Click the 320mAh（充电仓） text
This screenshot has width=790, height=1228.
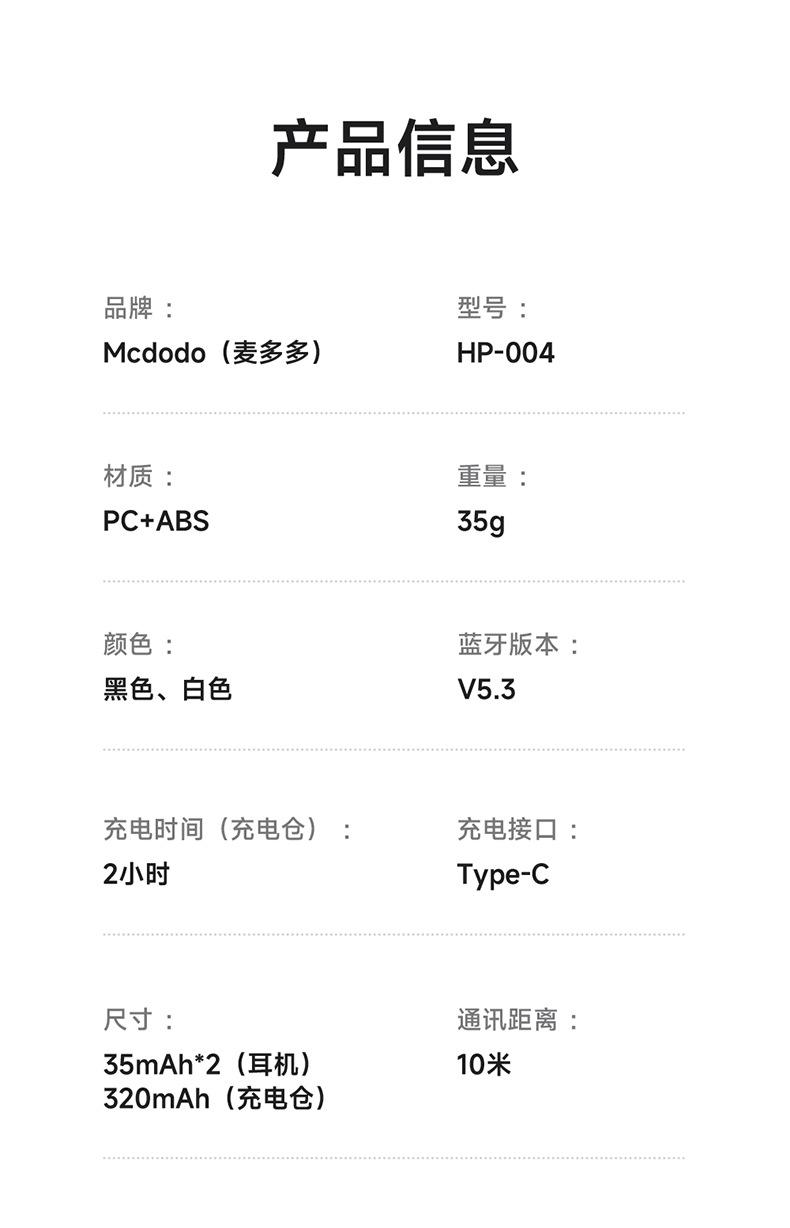tap(215, 1099)
